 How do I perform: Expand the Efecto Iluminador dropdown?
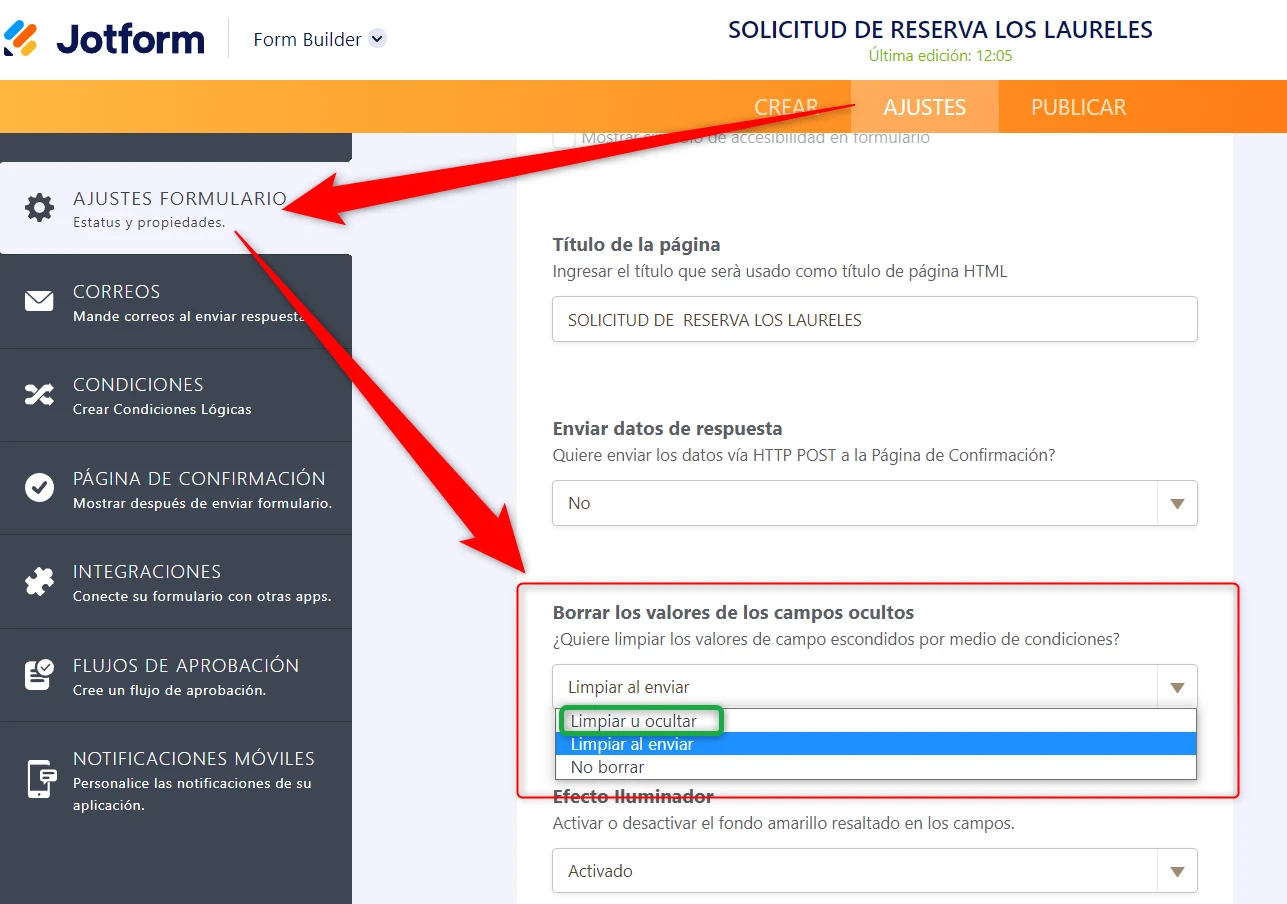click(1179, 870)
